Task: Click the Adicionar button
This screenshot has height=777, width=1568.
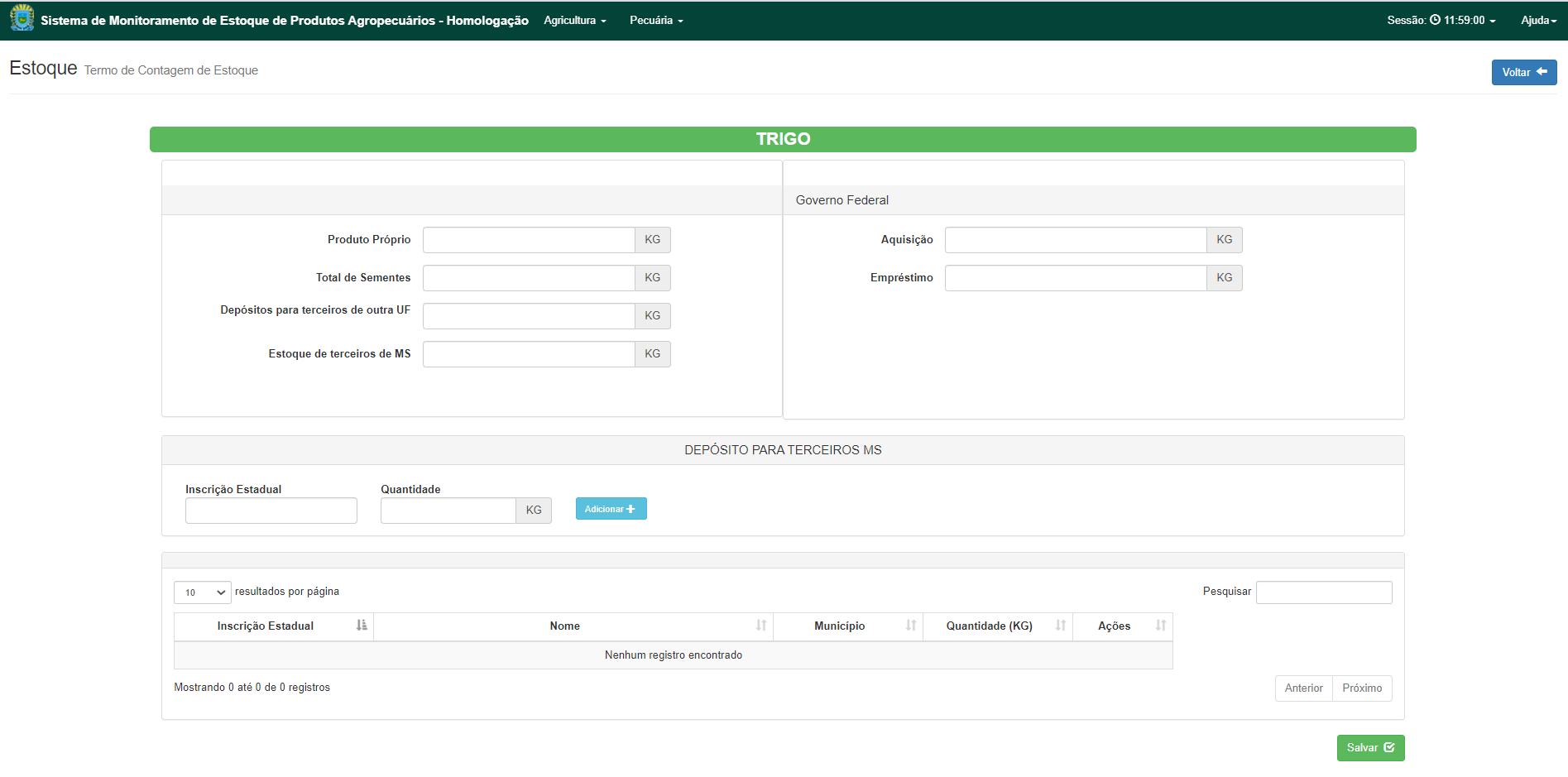Action: point(611,509)
